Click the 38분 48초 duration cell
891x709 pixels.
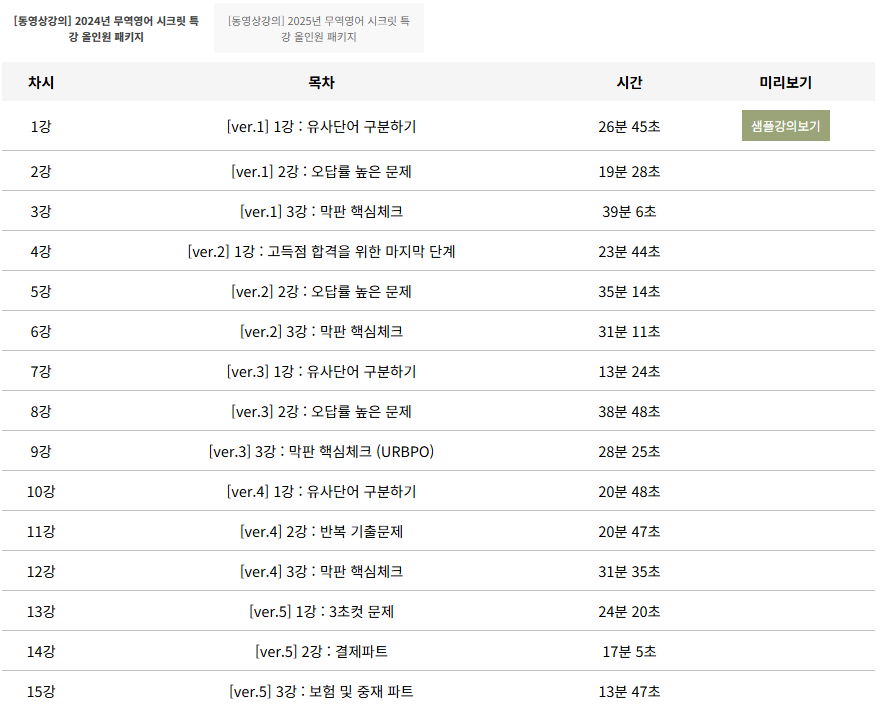pos(629,411)
